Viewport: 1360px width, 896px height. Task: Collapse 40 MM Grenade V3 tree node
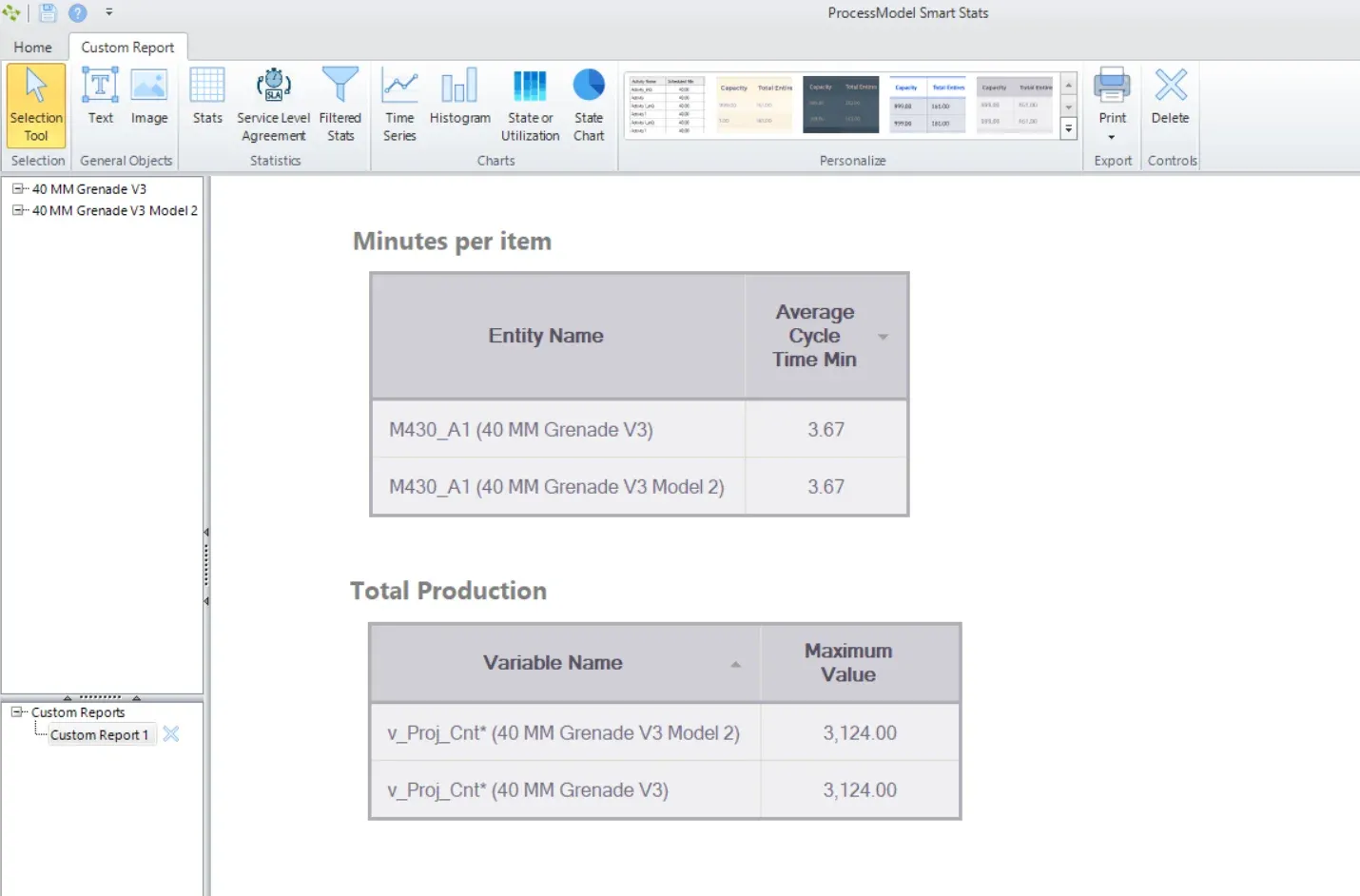[x=17, y=188]
